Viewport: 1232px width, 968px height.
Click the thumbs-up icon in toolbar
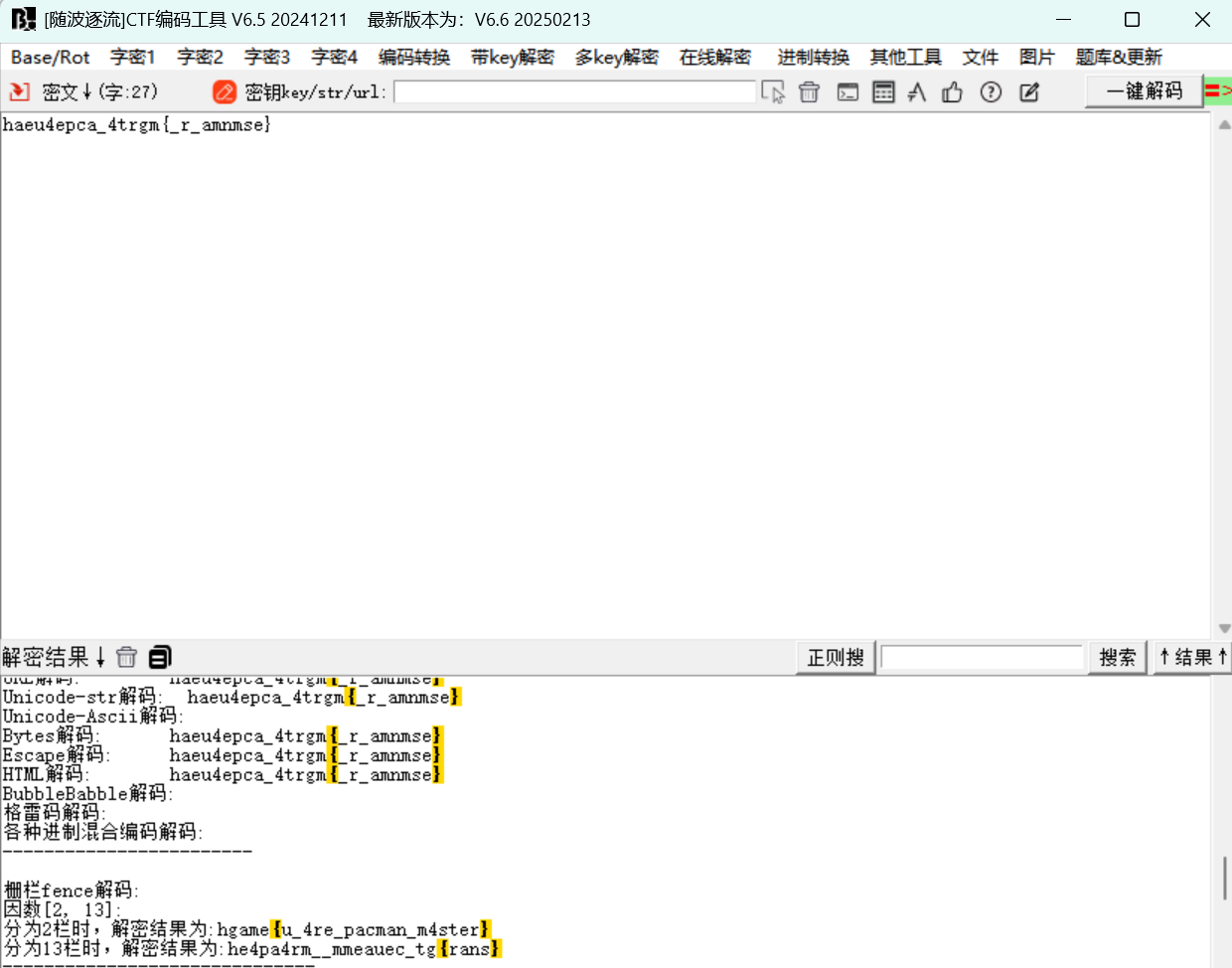[x=953, y=92]
